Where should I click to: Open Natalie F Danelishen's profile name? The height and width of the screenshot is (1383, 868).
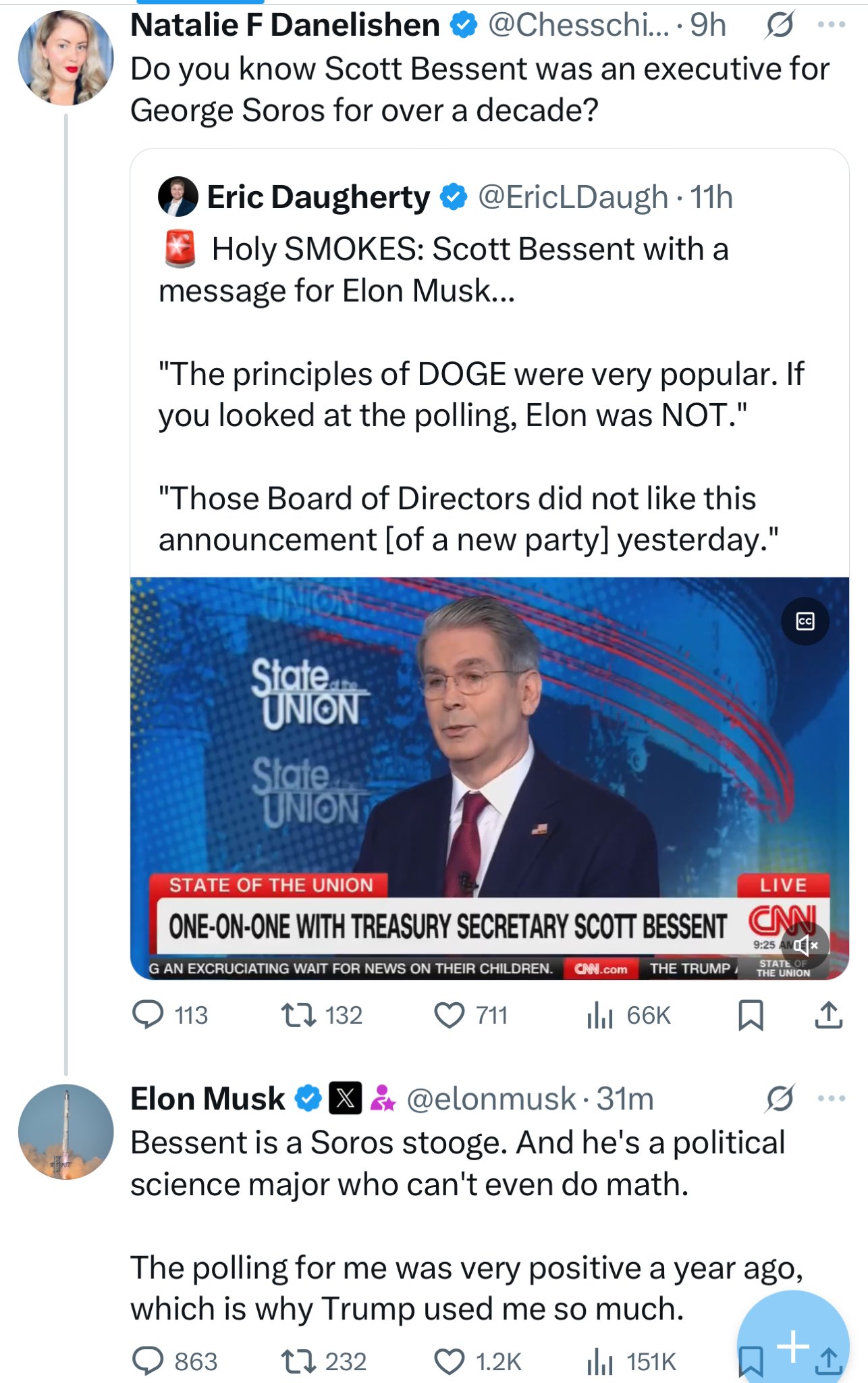point(285,26)
